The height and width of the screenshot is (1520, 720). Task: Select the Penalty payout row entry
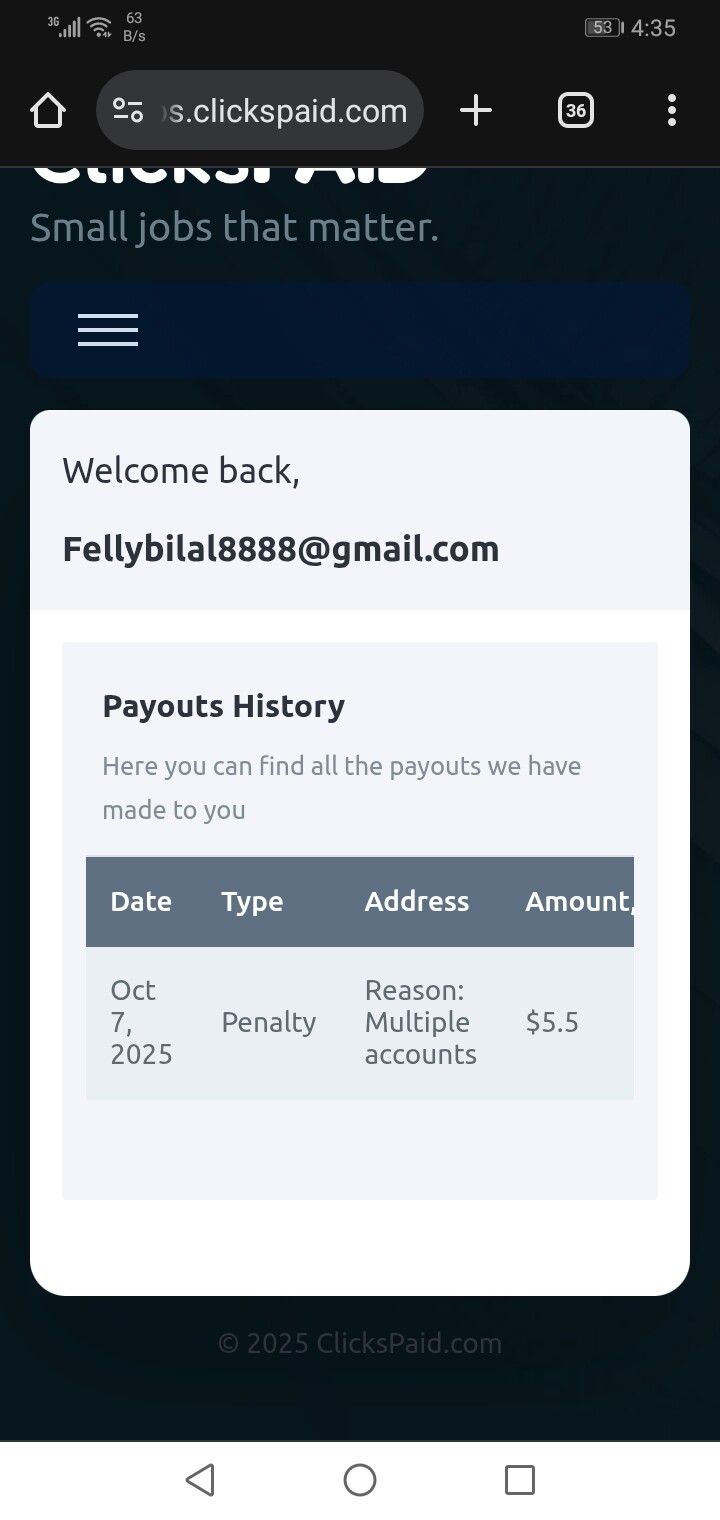268,1022
